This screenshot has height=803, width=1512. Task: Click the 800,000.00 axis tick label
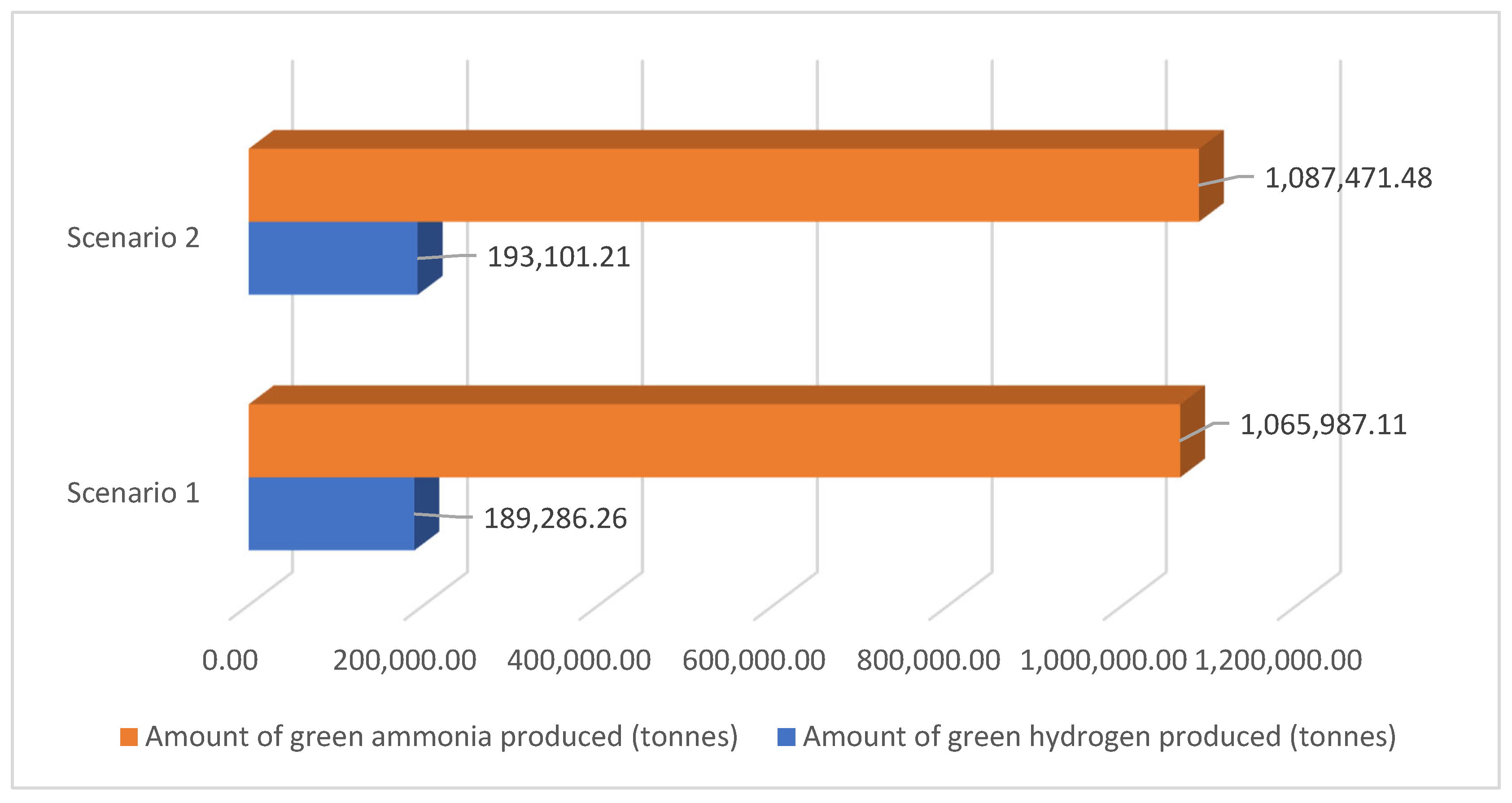[x=928, y=660]
